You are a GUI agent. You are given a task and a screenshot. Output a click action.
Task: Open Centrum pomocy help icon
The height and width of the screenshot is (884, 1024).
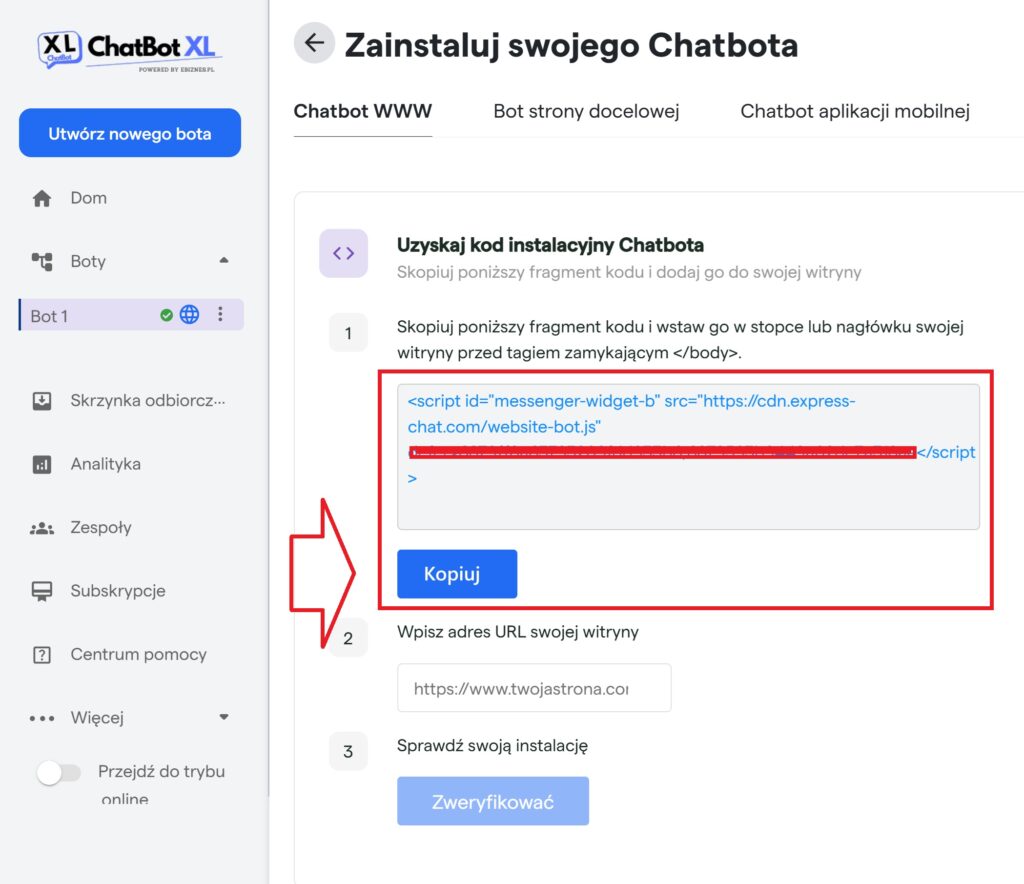tap(42, 655)
